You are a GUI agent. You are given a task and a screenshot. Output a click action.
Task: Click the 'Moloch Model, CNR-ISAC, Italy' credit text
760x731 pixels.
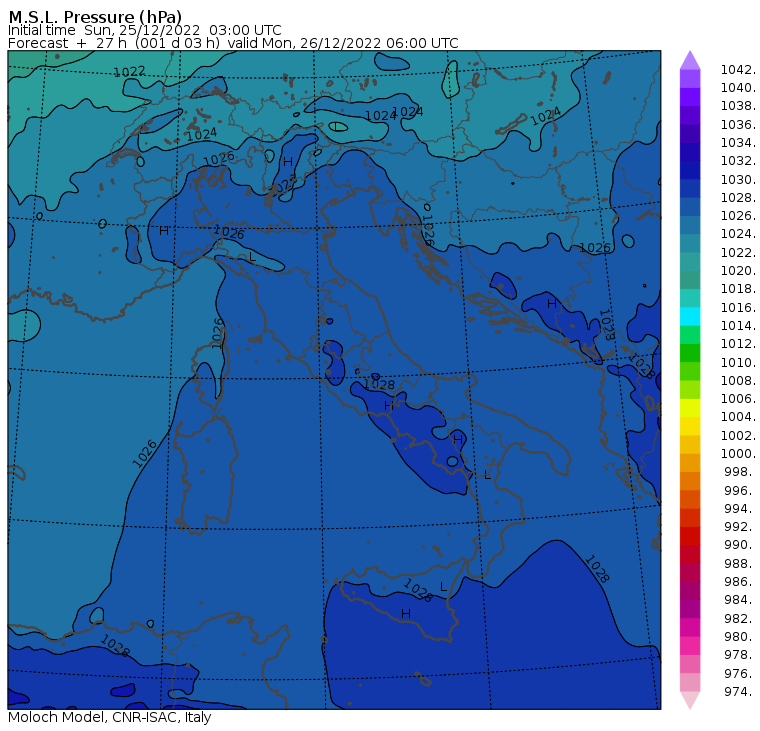[110, 717]
